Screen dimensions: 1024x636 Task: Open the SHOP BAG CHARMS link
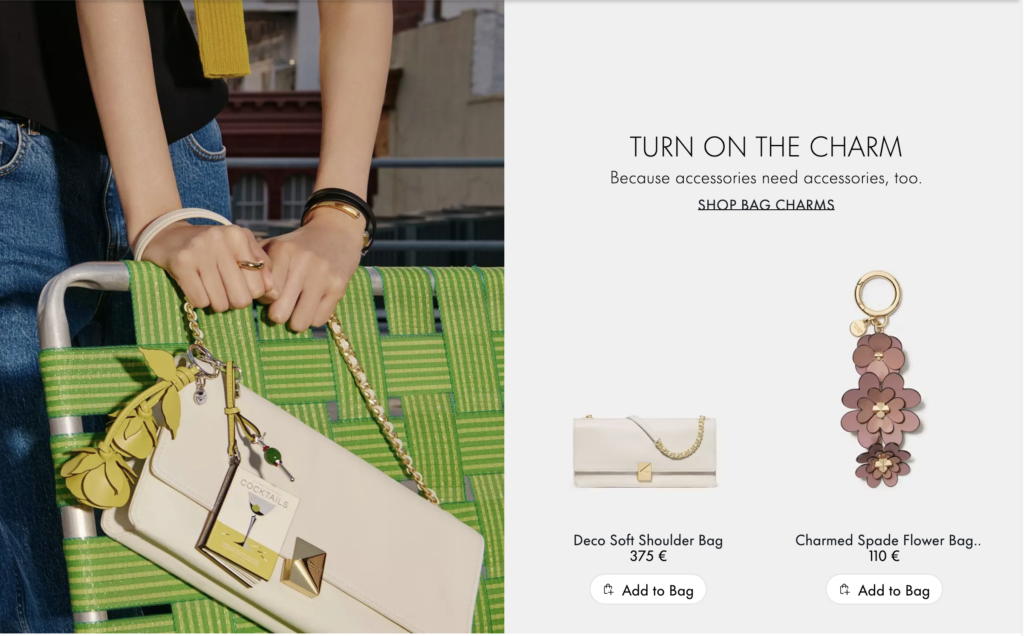point(765,204)
